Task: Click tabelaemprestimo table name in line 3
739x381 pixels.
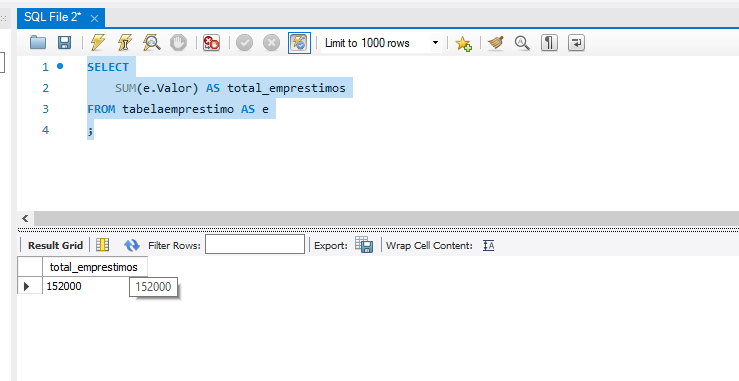Action: (178, 109)
